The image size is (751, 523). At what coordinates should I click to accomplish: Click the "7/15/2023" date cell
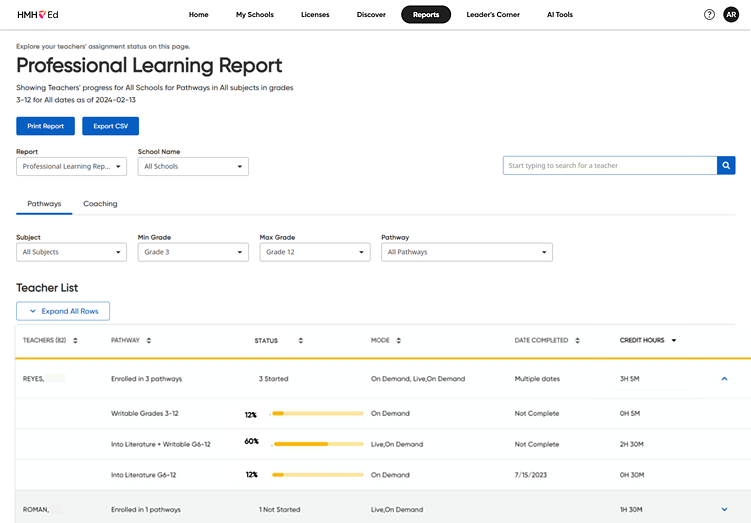point(531,475)
